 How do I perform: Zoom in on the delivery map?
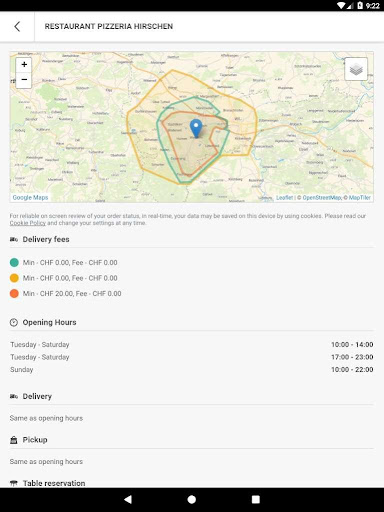[x=24, y=65]
